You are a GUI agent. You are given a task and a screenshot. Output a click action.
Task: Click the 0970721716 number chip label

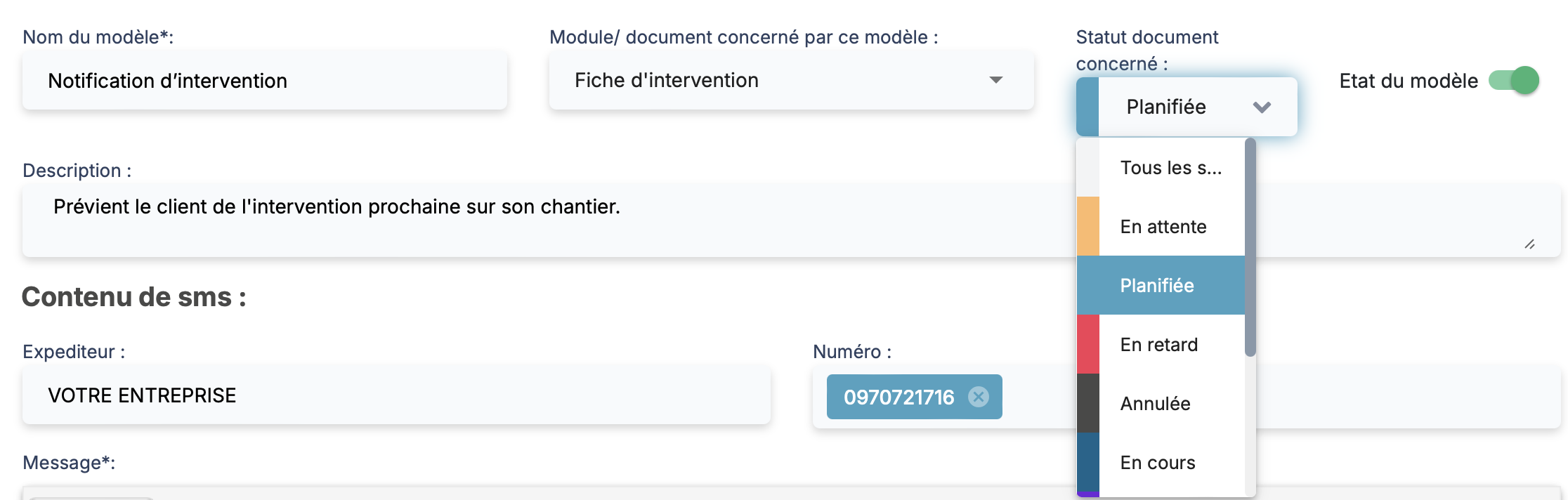click(x=899, y=397)
